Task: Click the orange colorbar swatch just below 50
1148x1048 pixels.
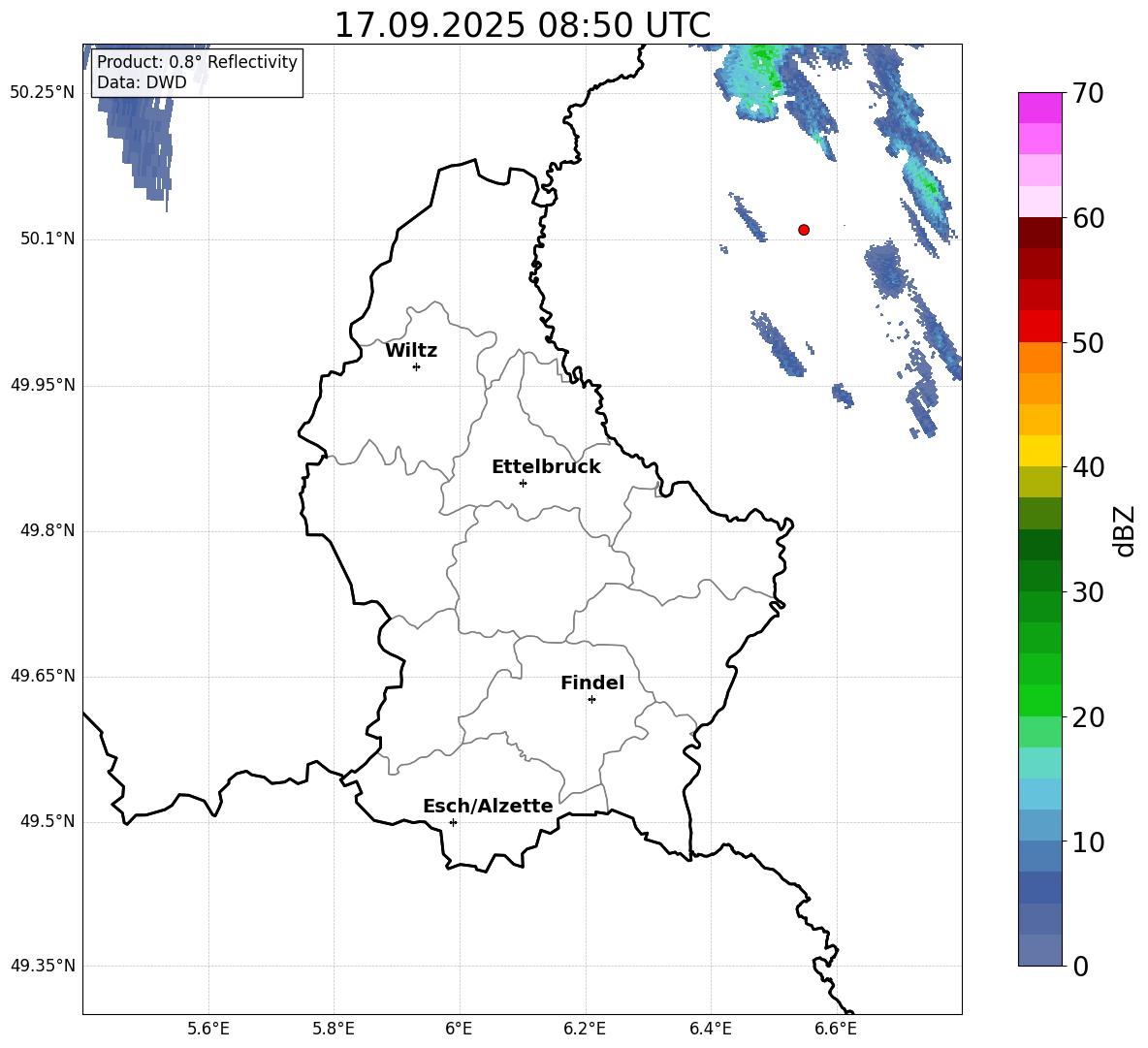Action: click(1039, 358)
